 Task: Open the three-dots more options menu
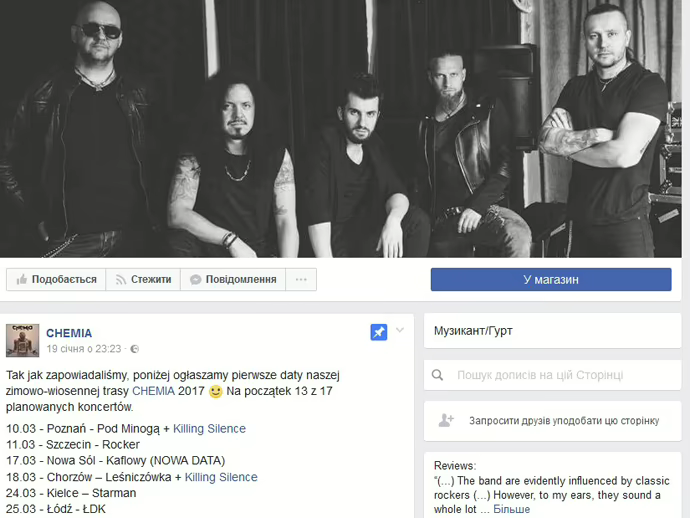click(301, 279)
